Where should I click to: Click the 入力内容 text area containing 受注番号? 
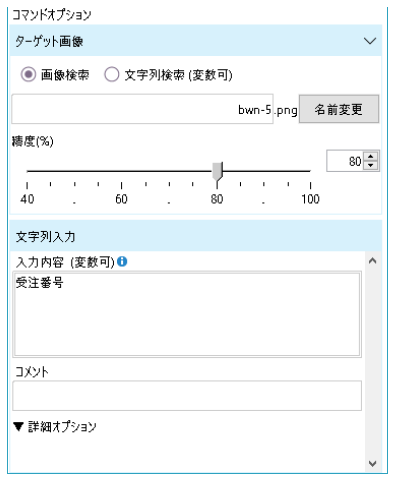coord(187,314)
